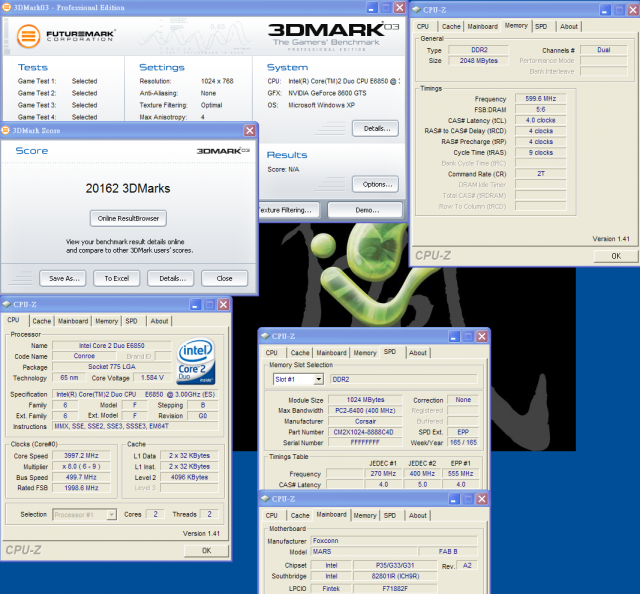640x594 pixels.
Task: Click Online ResultBrowser button
Action: click(x=128, y=218)
